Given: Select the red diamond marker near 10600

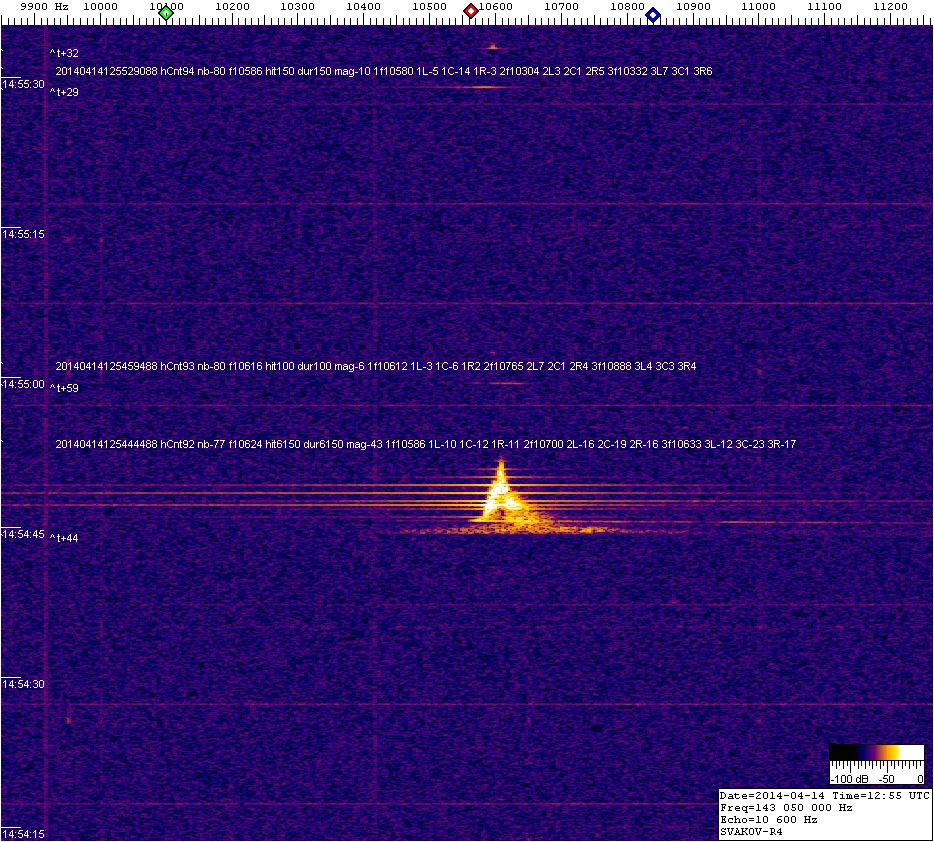Looking at the screenshot, I should [470, 12].
